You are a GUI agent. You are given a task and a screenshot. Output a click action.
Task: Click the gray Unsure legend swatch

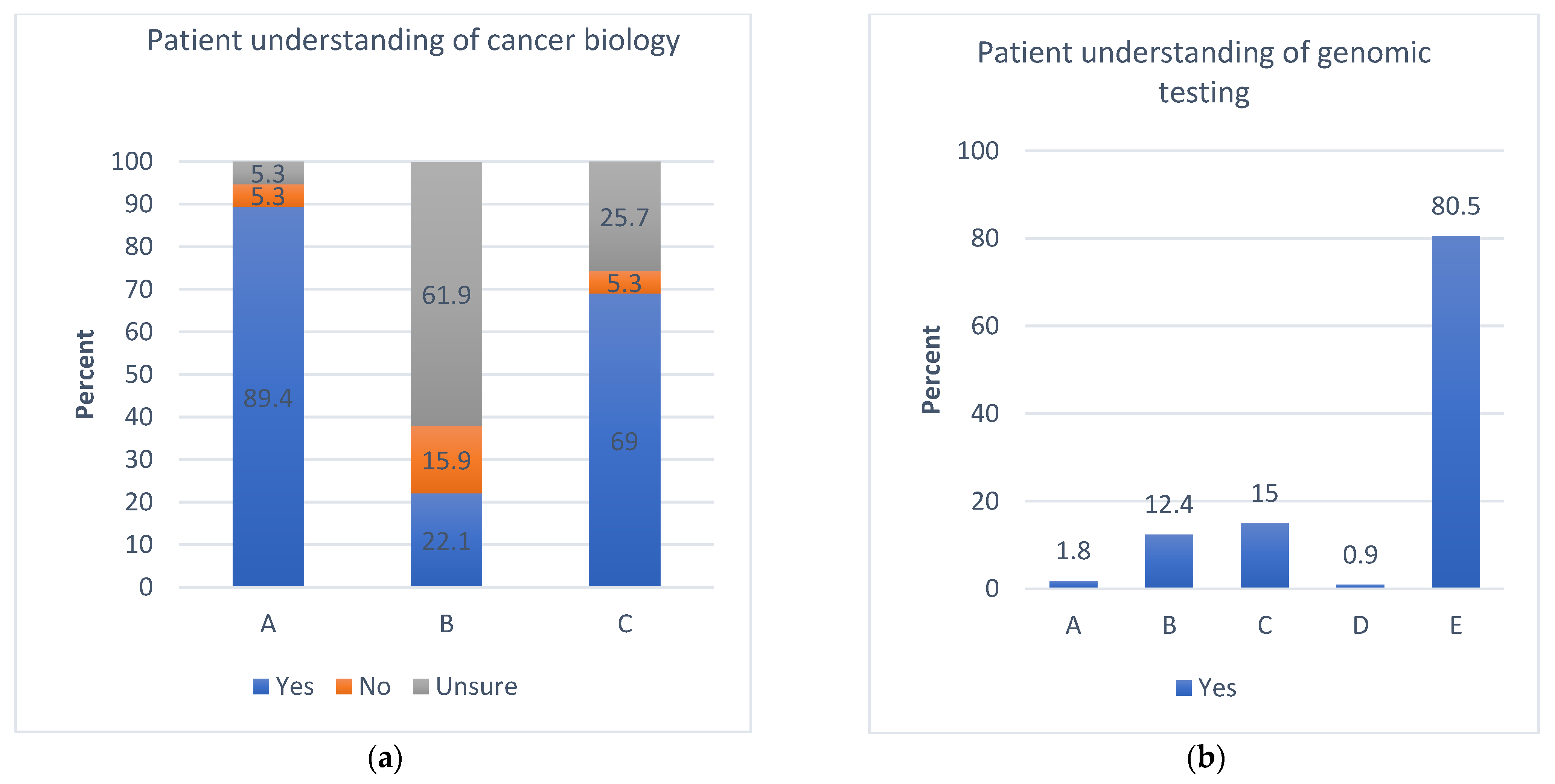pos(421,687)
